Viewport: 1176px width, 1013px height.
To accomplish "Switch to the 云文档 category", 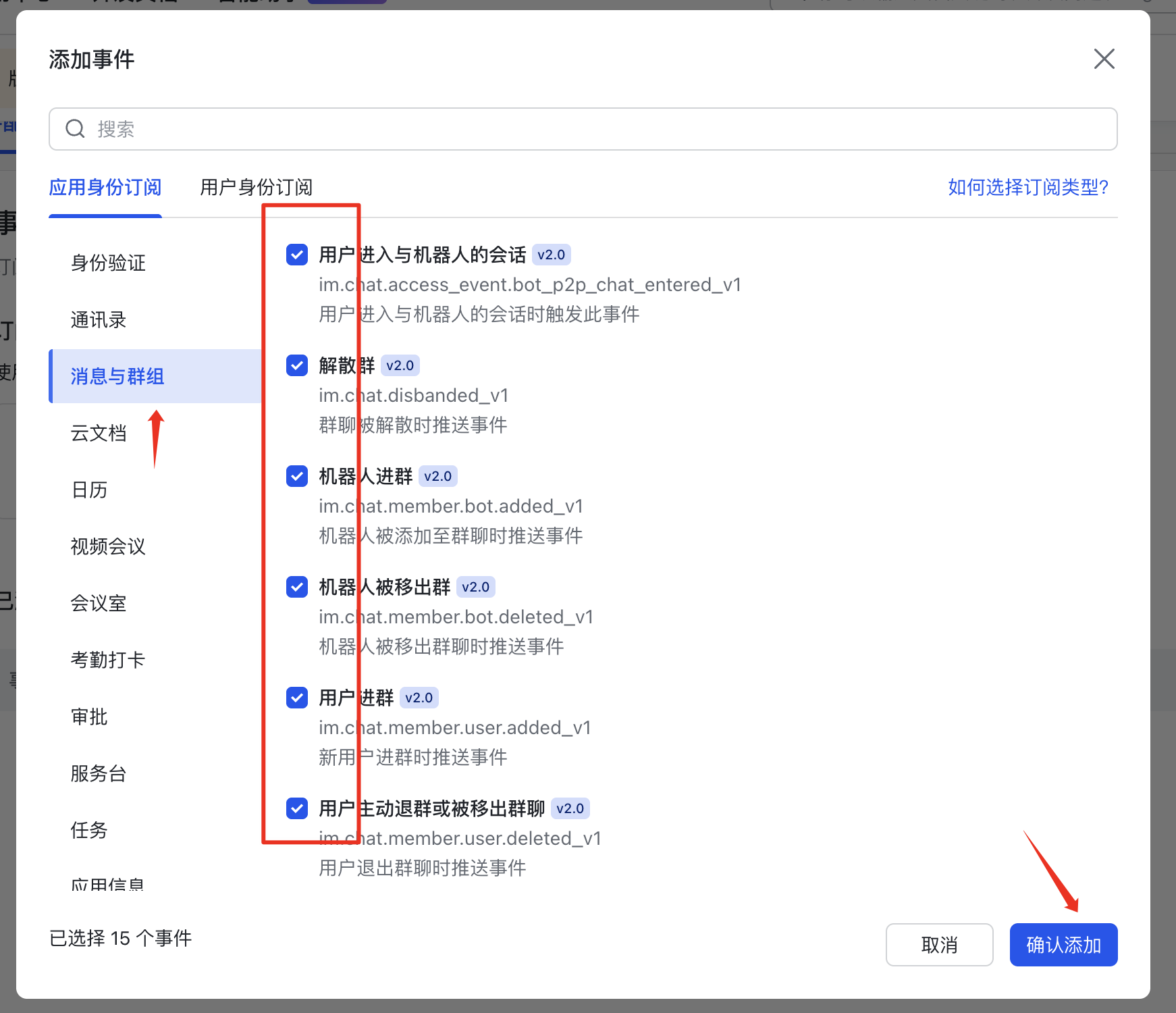I will [99, 434].
